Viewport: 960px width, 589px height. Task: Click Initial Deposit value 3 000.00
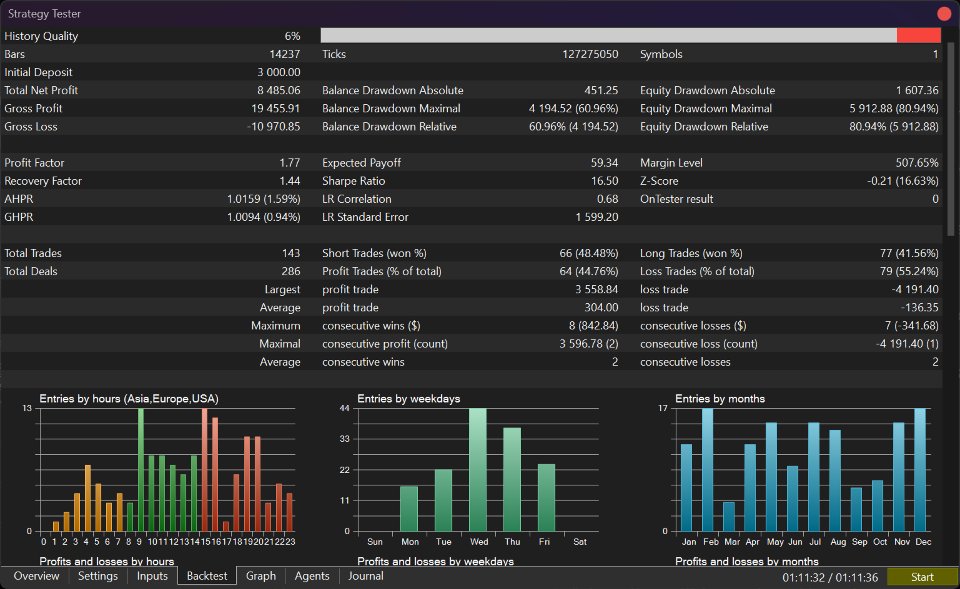(279, 72)
